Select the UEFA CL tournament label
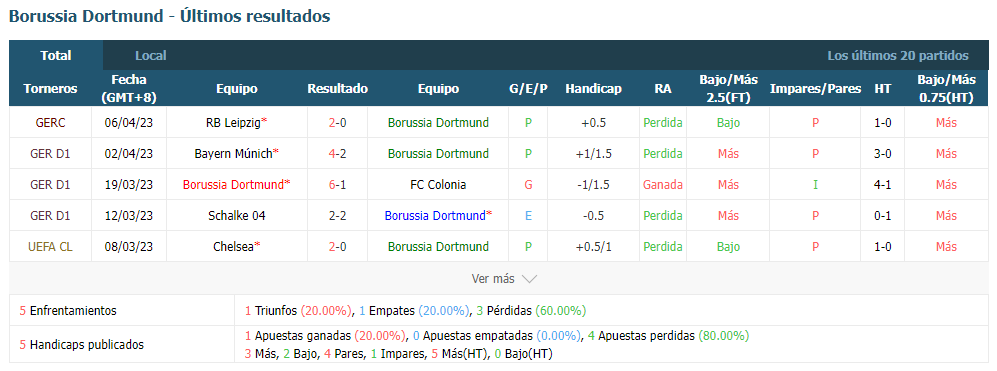Viewport: 997px width, 371px height. click(x=50, y=246)
